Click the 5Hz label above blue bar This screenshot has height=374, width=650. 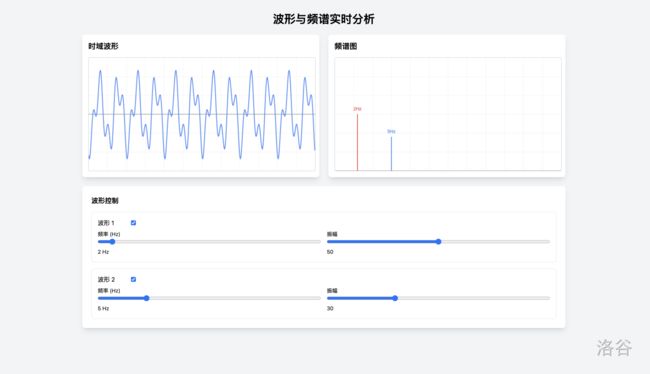(x=391, y=131)
